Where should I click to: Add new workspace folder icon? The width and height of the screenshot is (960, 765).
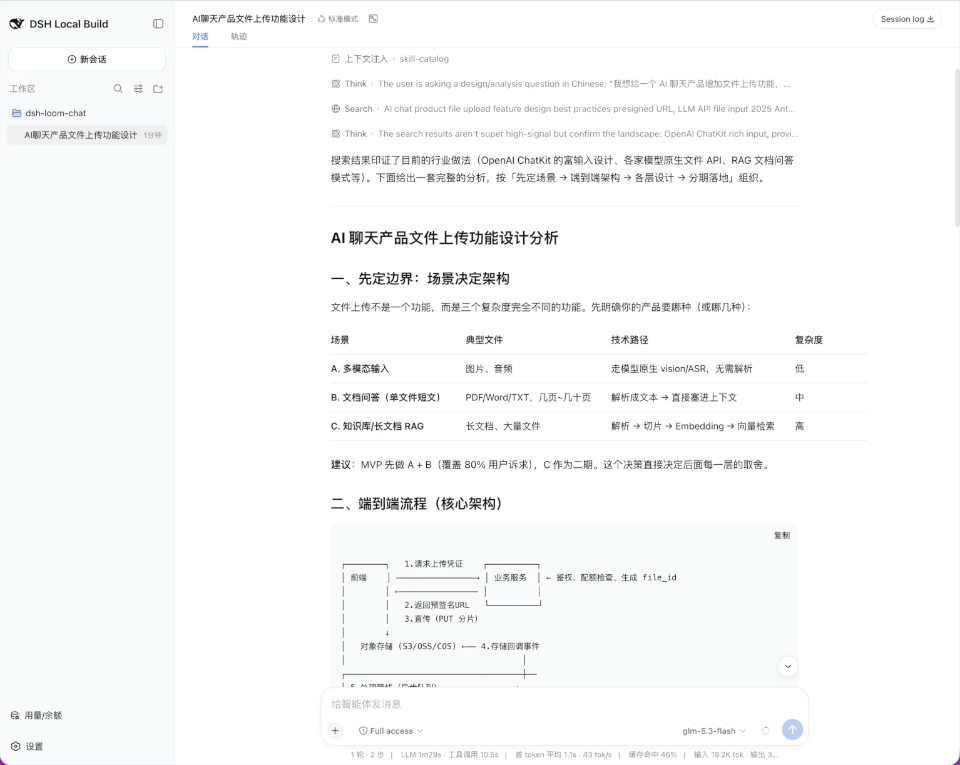pyautogui.click(x=158, y=89)
